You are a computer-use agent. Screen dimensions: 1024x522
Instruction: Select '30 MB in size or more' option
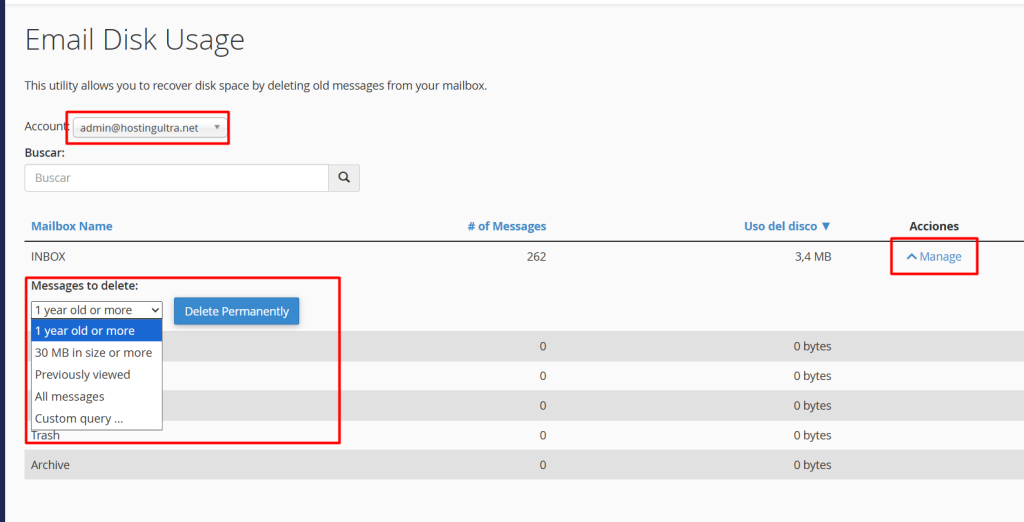point(93,353)
